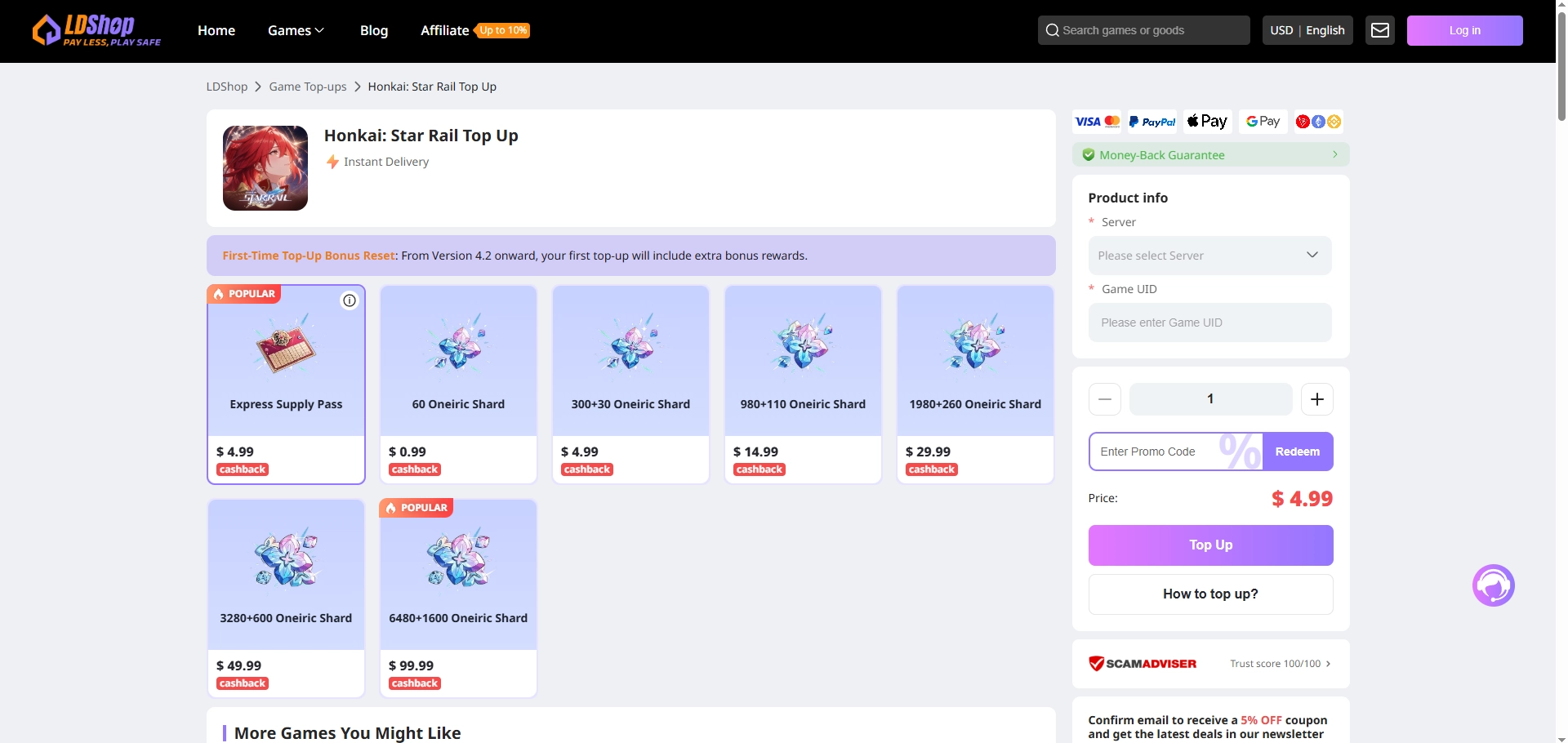The image size is (1568, 743).
Task: Click the POPULAR badge on 6480+1600 Oneiric Shard
Action: pos(416,508)
